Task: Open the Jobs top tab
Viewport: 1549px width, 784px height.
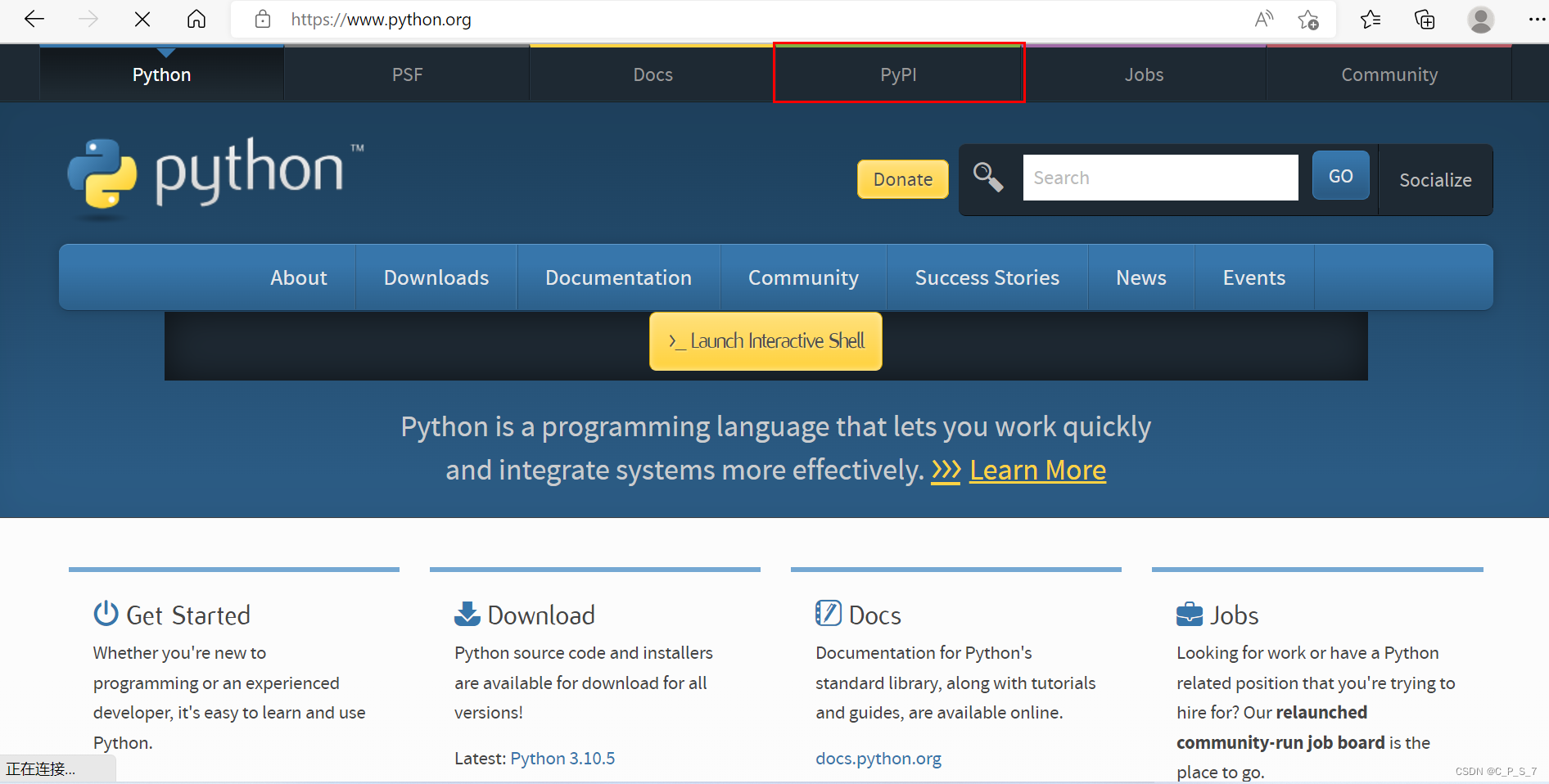Action: pos(1144,74)
